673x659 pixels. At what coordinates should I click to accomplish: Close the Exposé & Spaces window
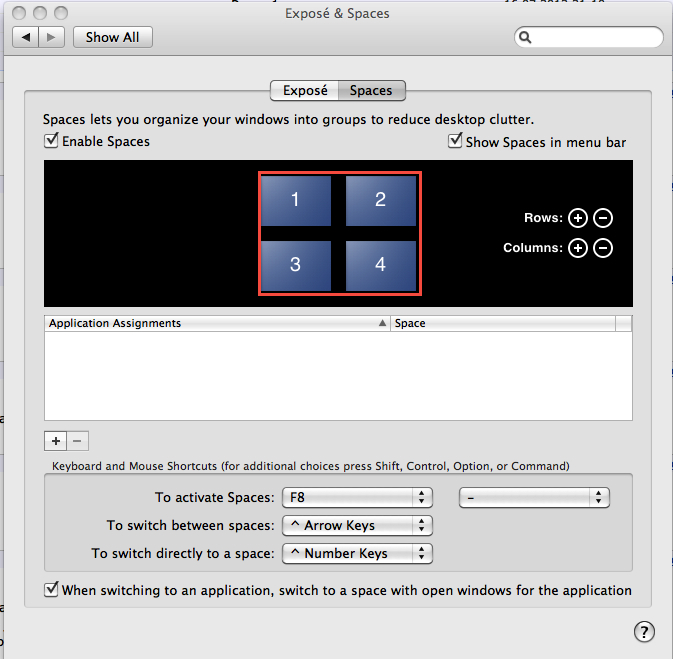click(x=19, y=13)
